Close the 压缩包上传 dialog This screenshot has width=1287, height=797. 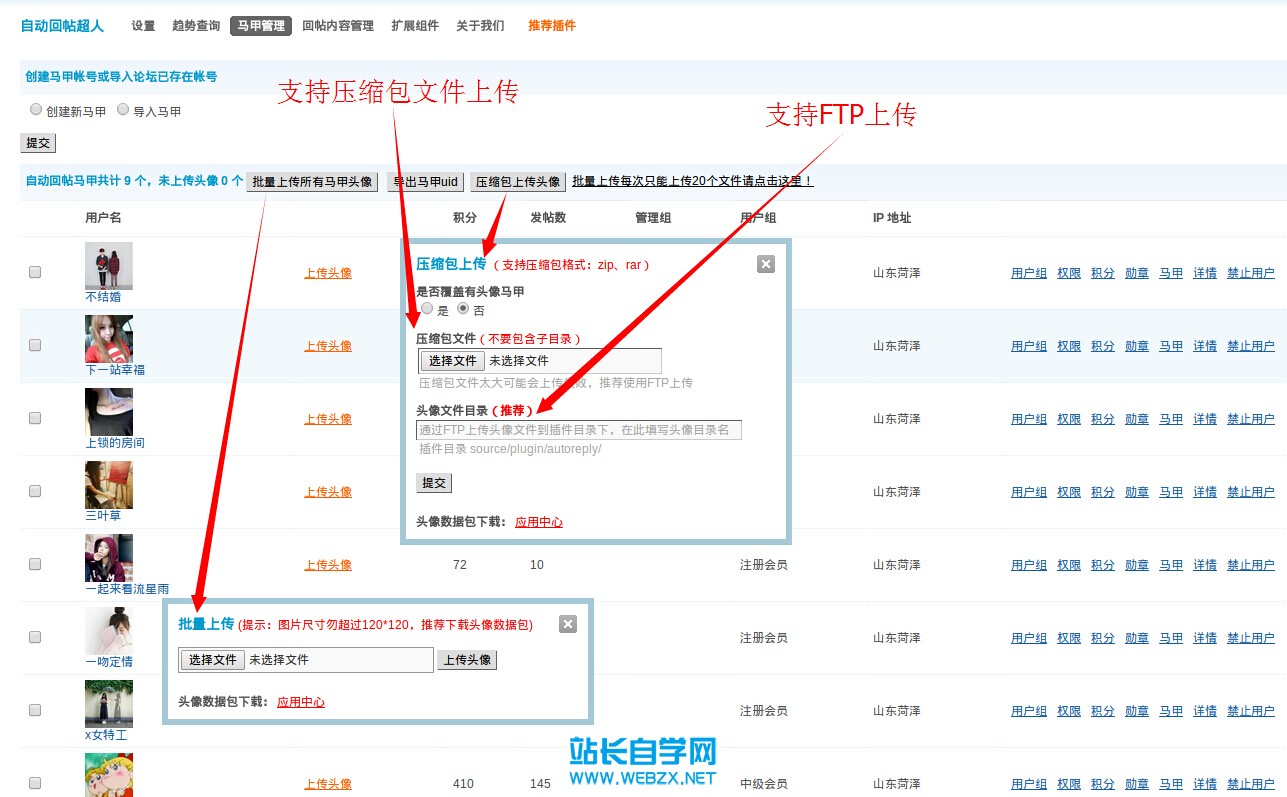765,264
